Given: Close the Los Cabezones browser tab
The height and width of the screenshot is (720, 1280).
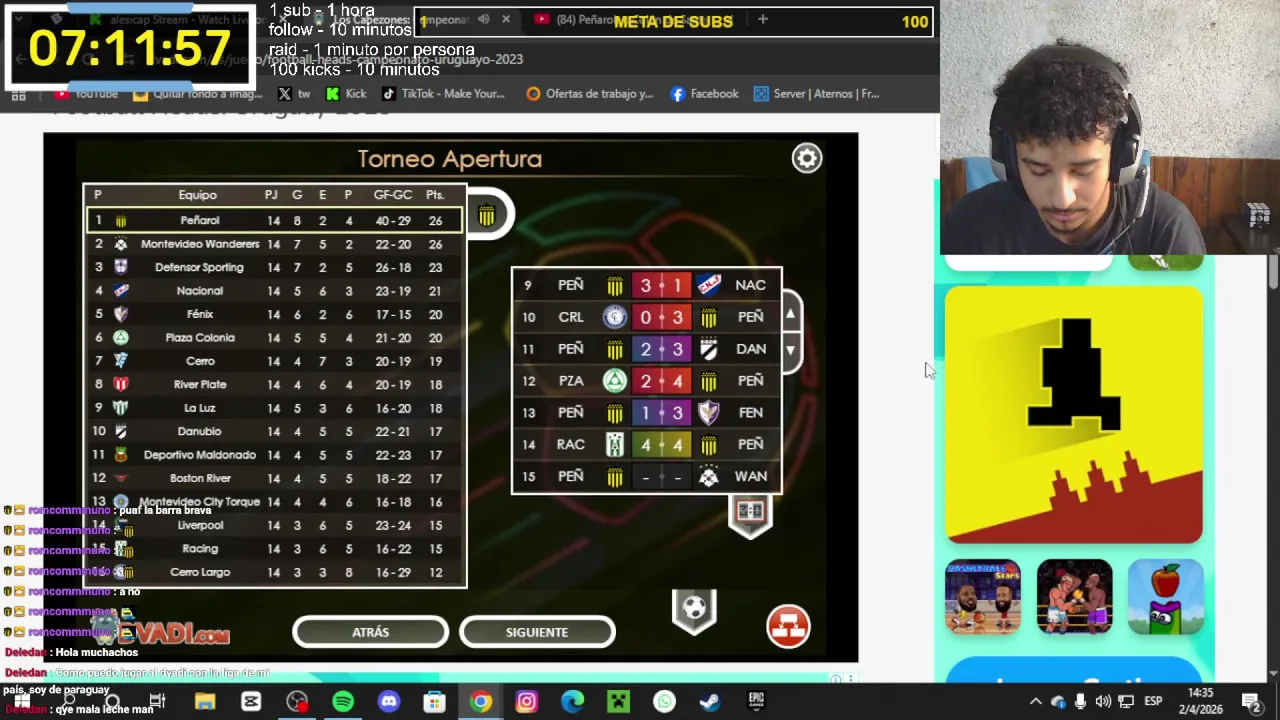Looking at the screenshot, I should coord(505,19).
